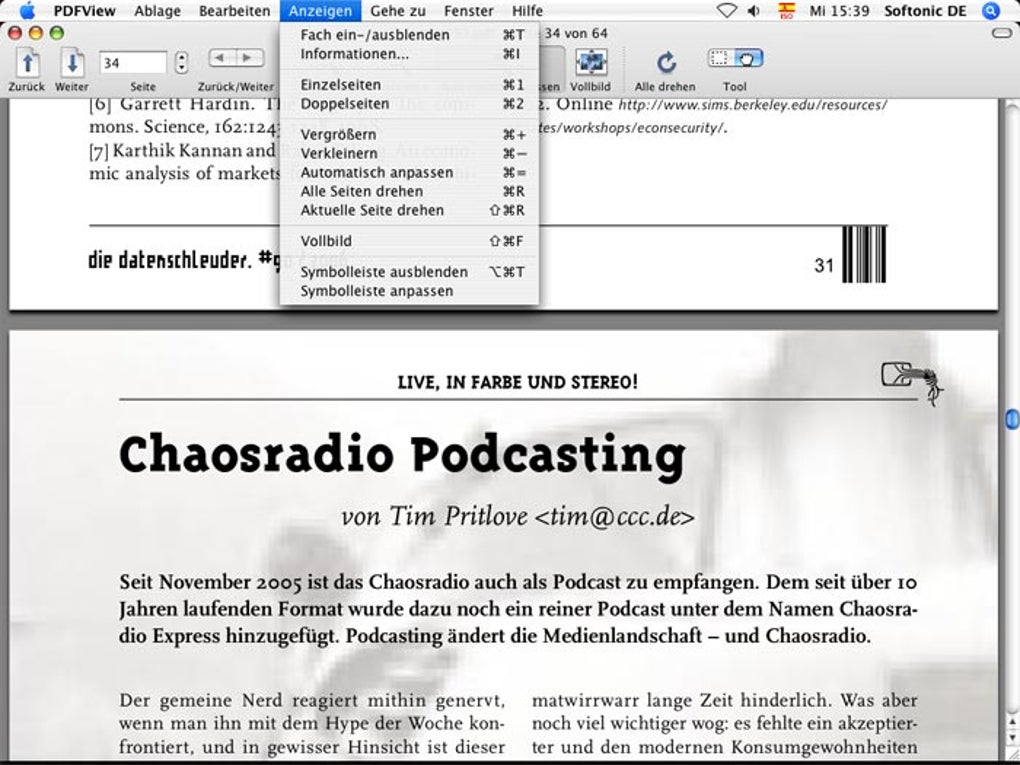Mute sound using the volume menu icon
This screenshot has width=1020, height=765.
[753, 11]
